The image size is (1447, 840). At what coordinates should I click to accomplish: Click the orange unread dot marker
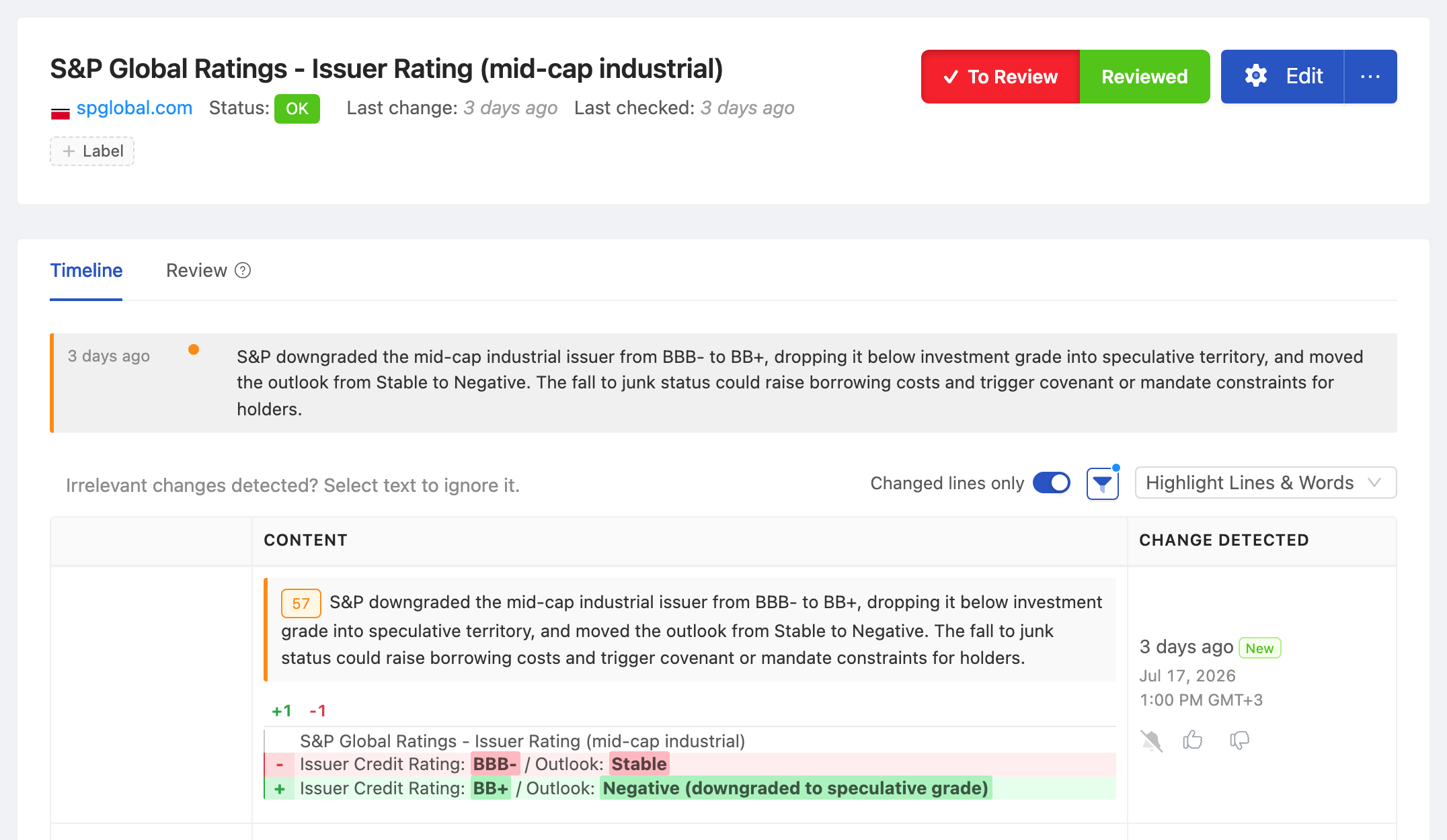pyautogui.click(x=194, y=349)
